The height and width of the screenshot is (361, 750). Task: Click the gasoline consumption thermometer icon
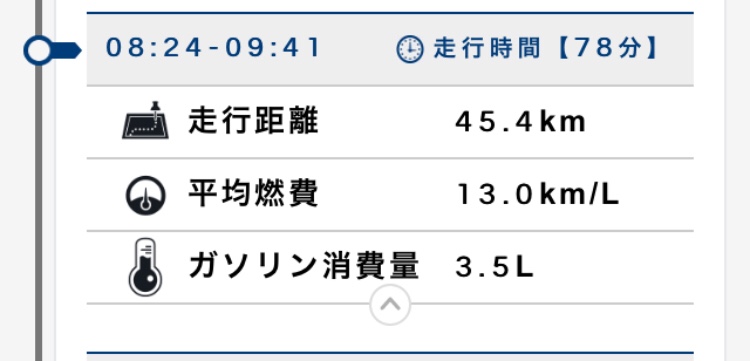pos(145,267)
